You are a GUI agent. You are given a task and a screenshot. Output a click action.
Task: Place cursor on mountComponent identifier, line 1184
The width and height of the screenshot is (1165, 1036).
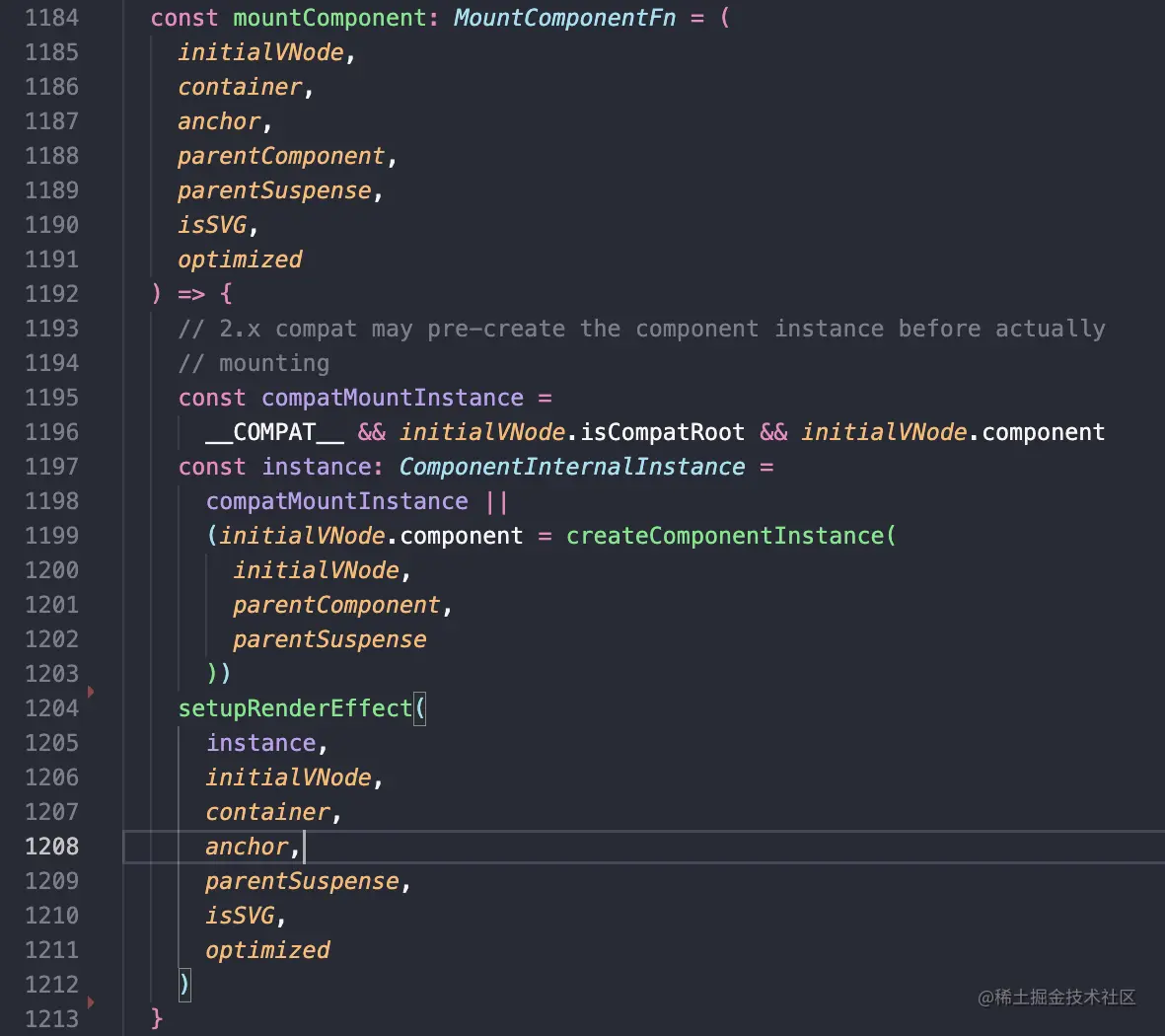click(x=329, y=18)
